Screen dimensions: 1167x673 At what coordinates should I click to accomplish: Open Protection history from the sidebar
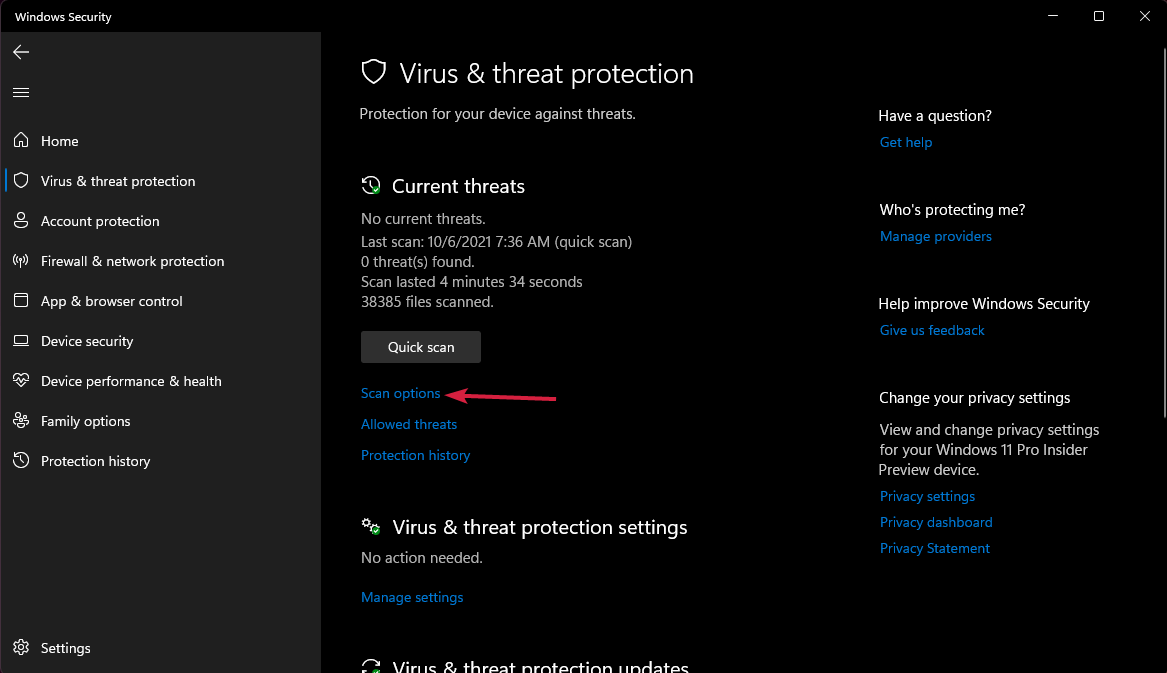tap(21, 461)
